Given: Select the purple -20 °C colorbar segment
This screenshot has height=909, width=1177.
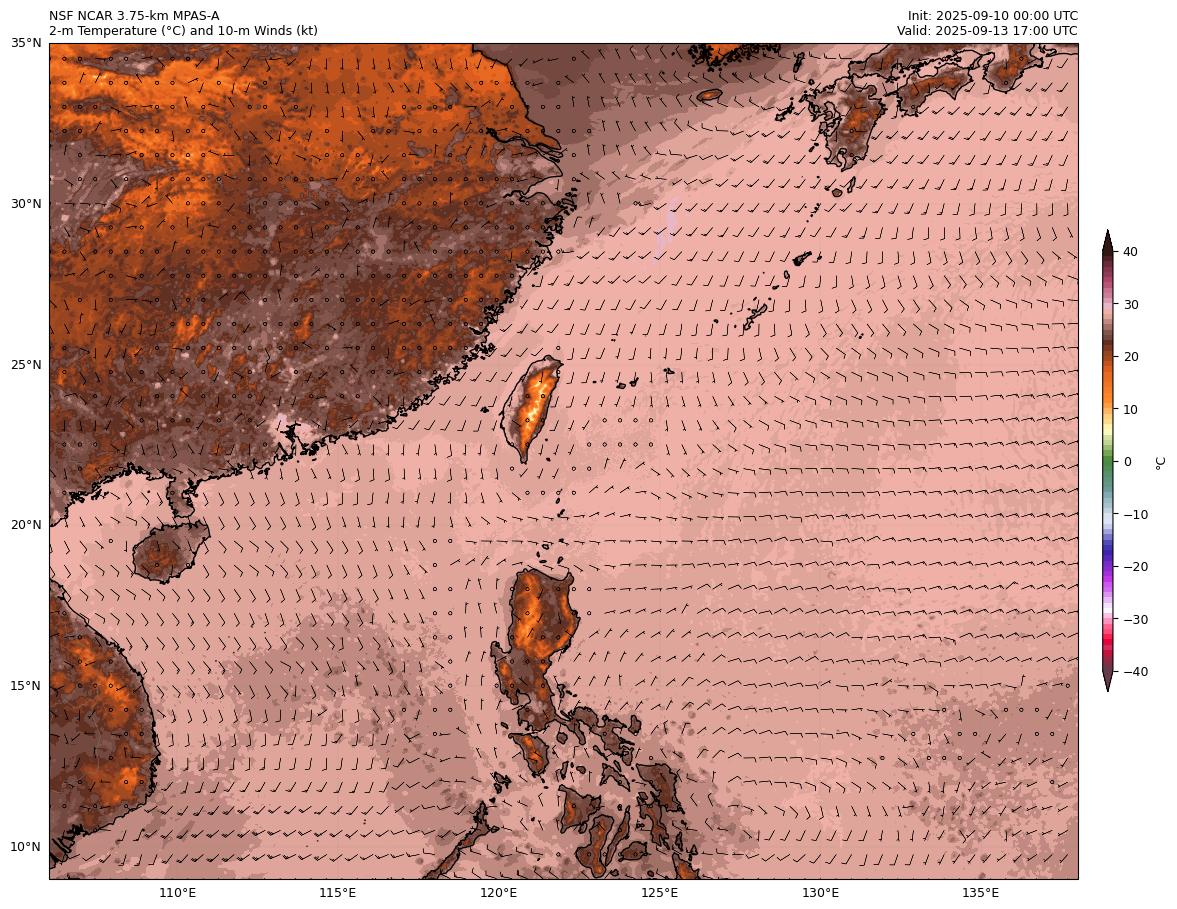Looking at the screenshot, I should click(x=1108, y=566).
